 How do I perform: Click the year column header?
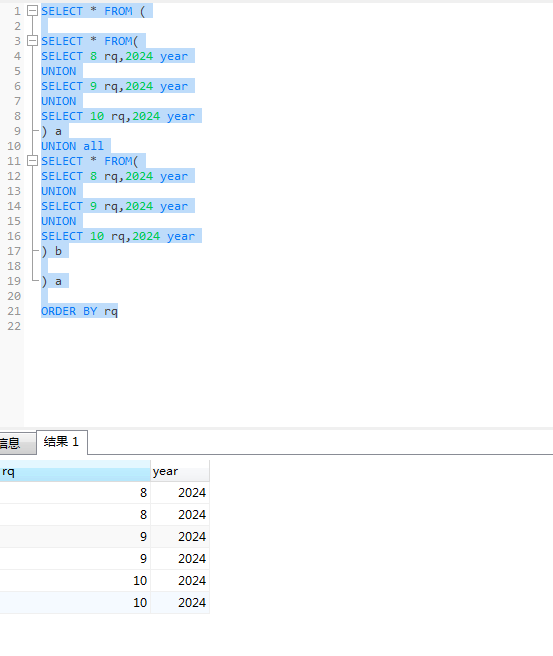180,471
